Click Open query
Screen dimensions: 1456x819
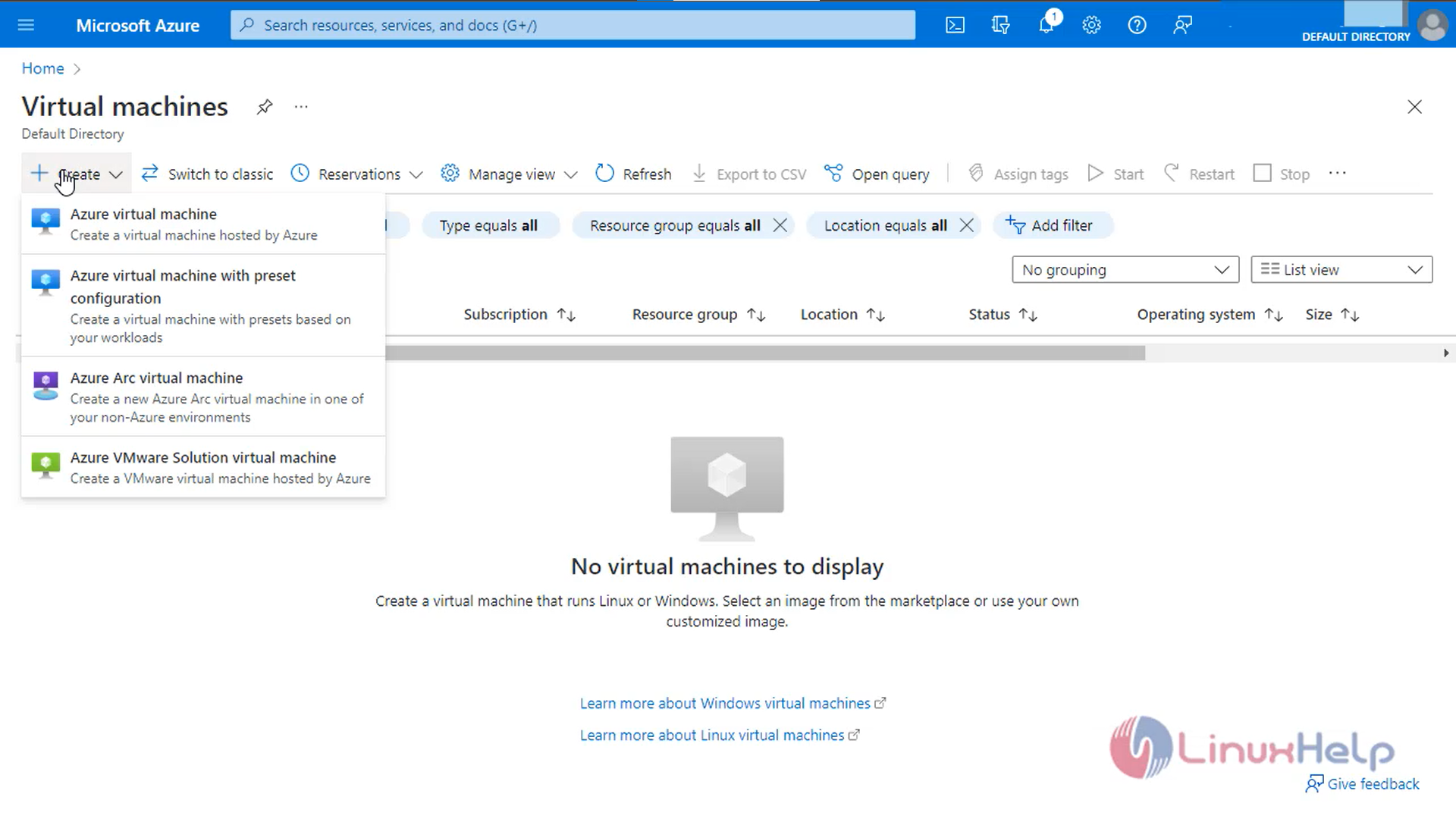(x=877, y=174)
